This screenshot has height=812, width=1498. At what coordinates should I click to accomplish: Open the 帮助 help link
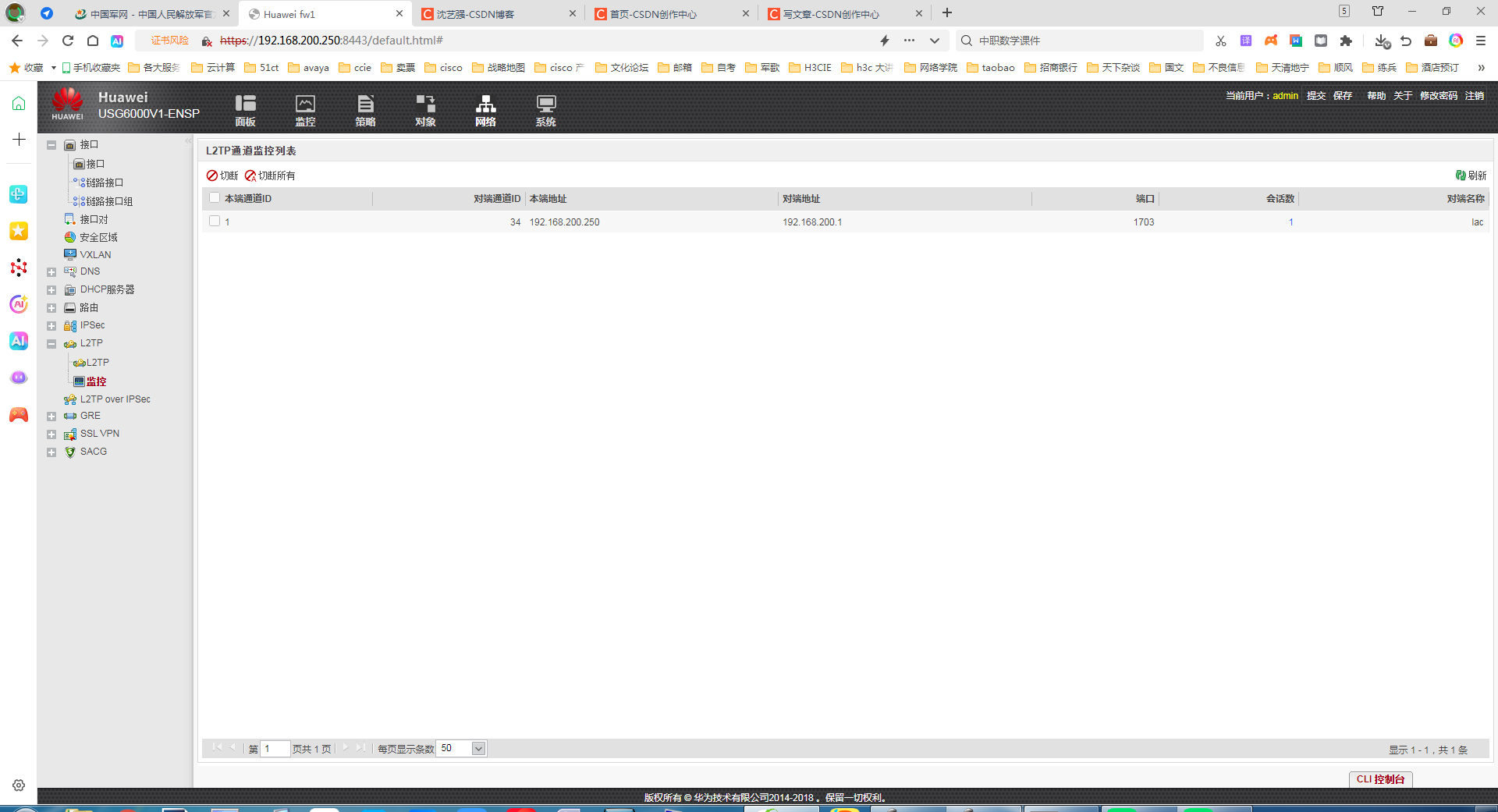(1376, 96)
